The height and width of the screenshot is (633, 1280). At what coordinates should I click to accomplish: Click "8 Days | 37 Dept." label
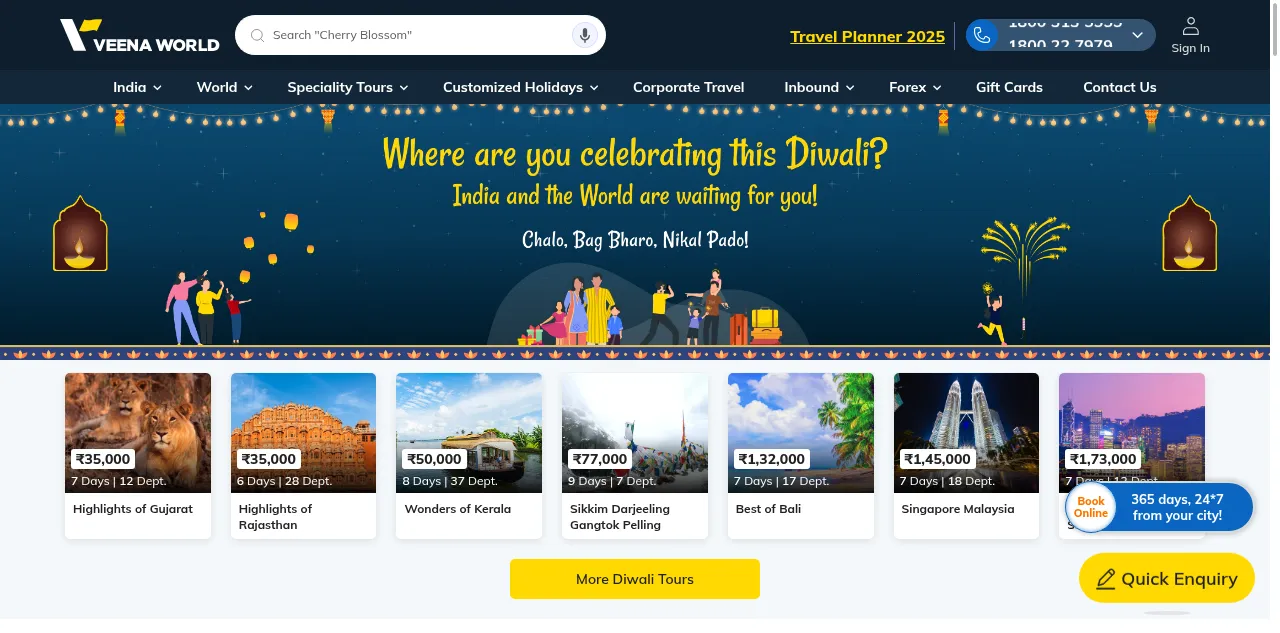click(x=450, y=481)
